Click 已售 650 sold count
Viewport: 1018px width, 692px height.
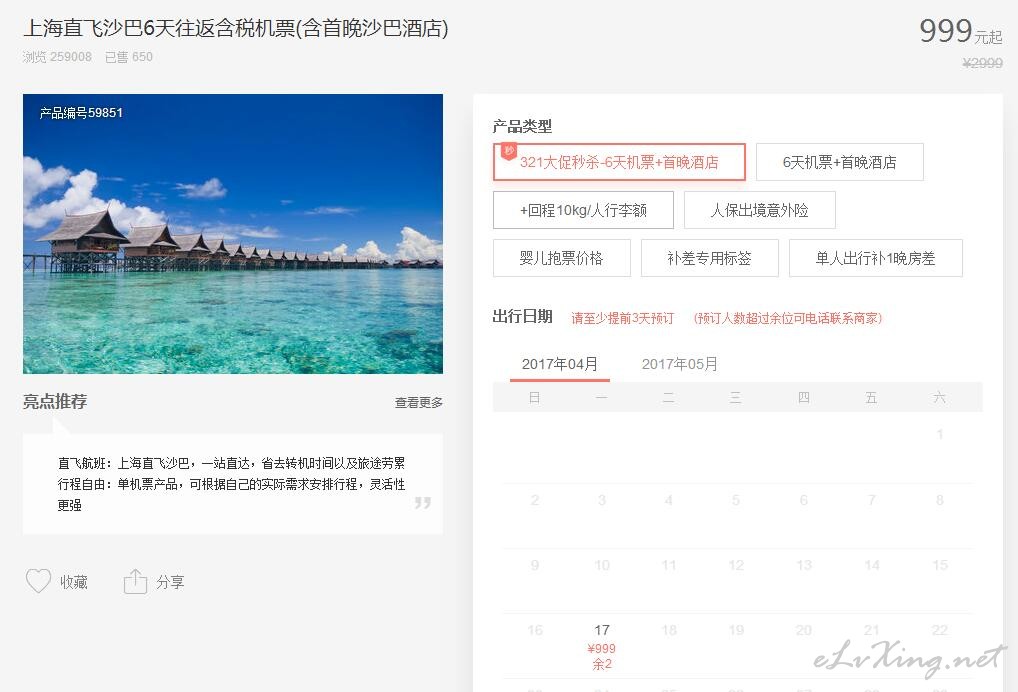tap(129, 57)
